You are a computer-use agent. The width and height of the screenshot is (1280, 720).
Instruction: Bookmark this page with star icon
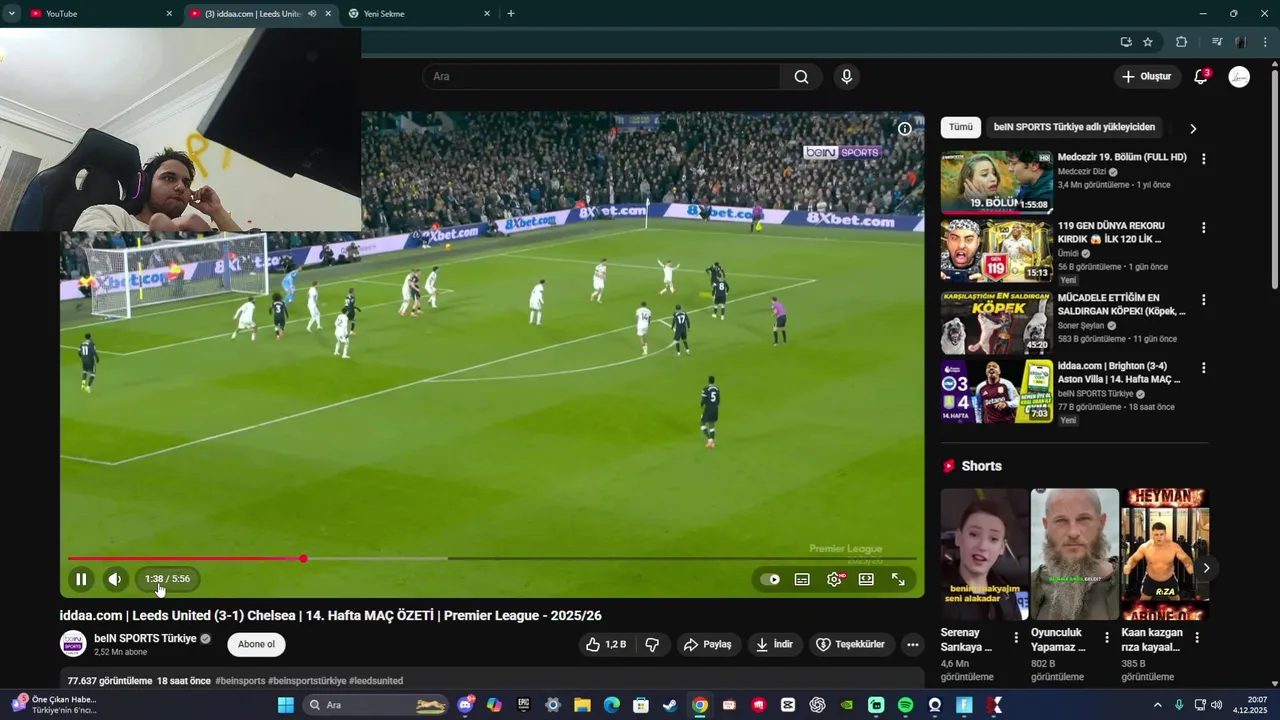1148,42
